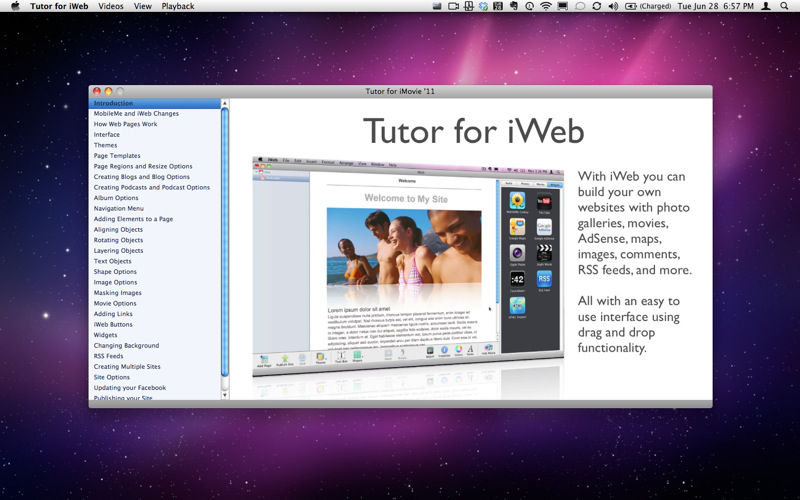Select the Creating Multiple Sites lesson

127,367
